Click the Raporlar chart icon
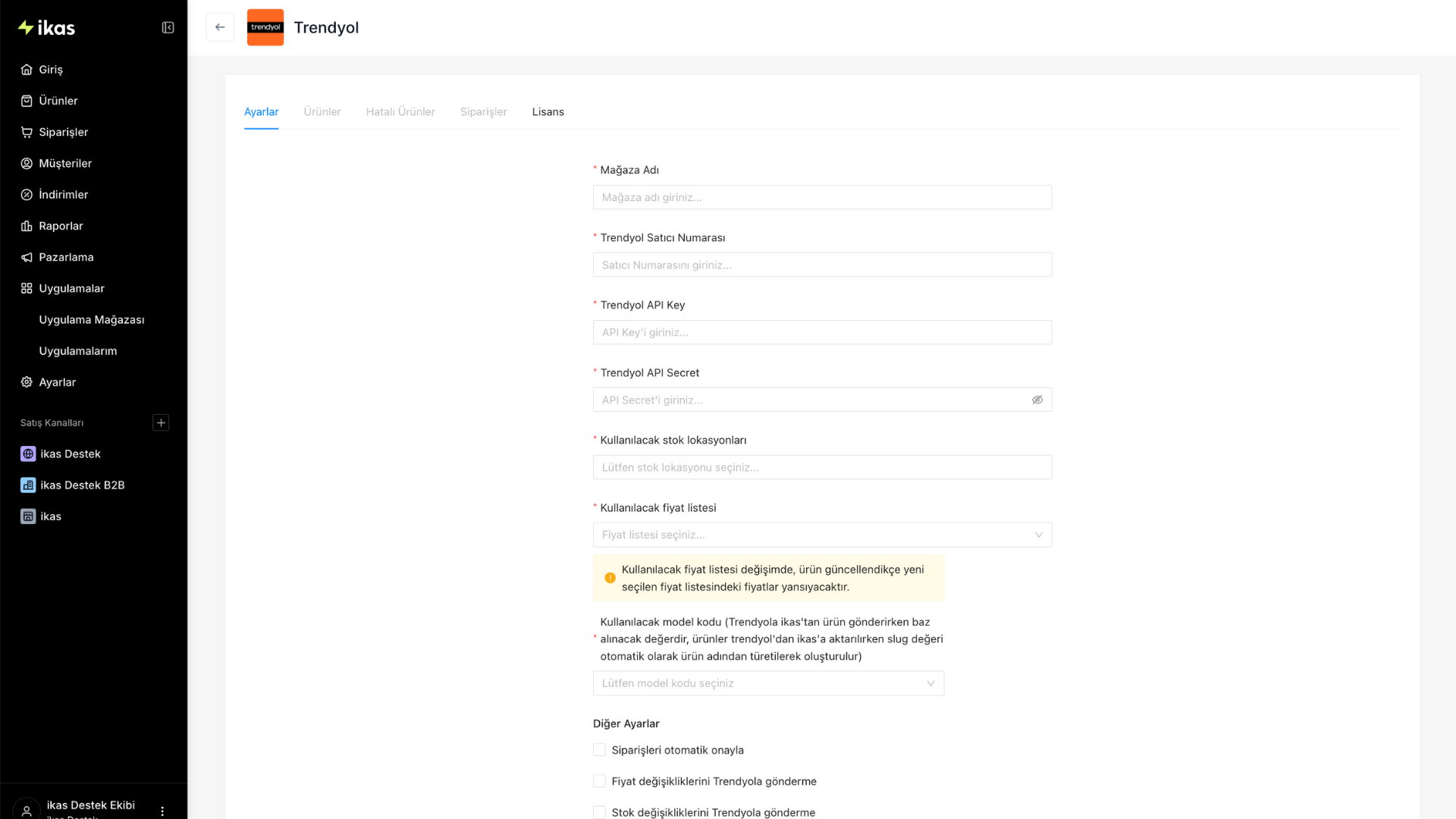Viewport: 1456px width, 819px height. coord(27,226)
